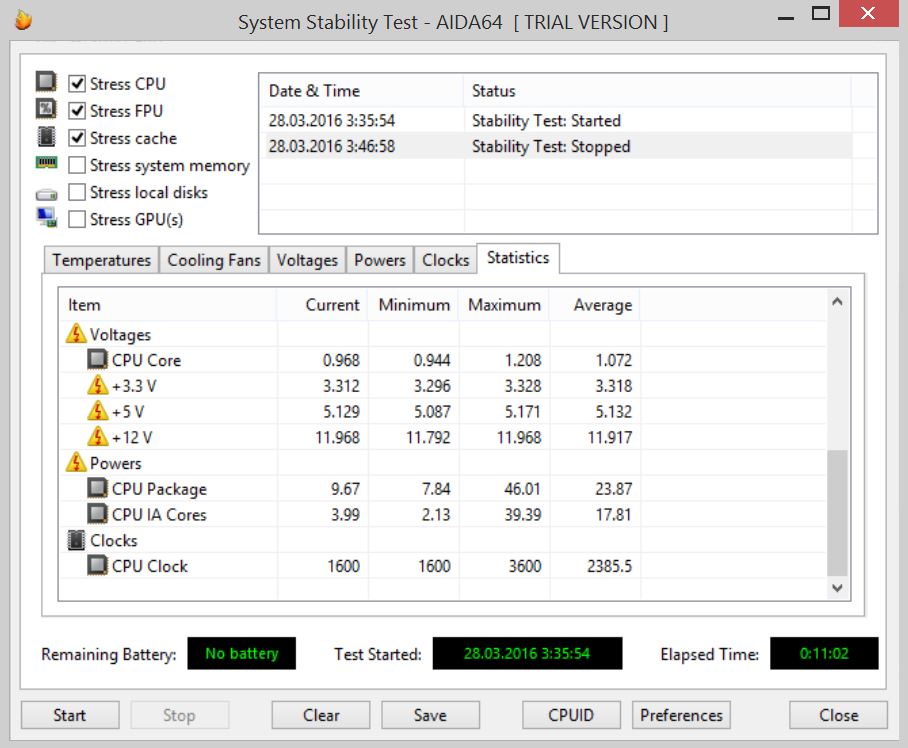Switch to the Voltages tab
Screen dimensions: 908x748
307,260
